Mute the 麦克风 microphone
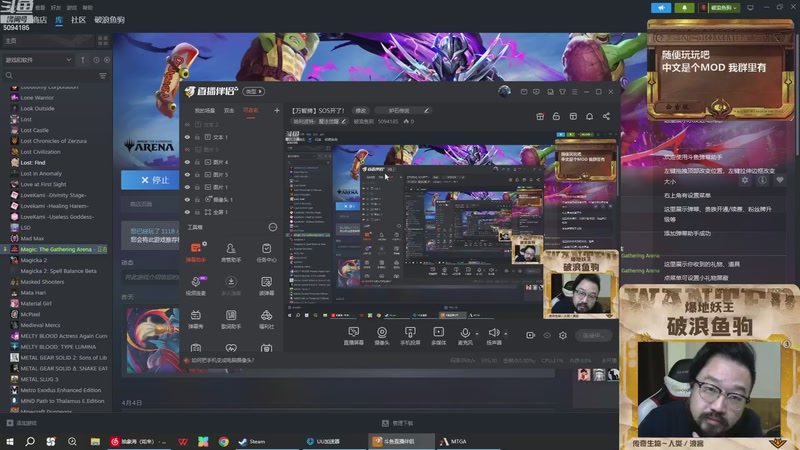Image resolution: width=800 pixels, height=450 pixels. pos(465,333)
